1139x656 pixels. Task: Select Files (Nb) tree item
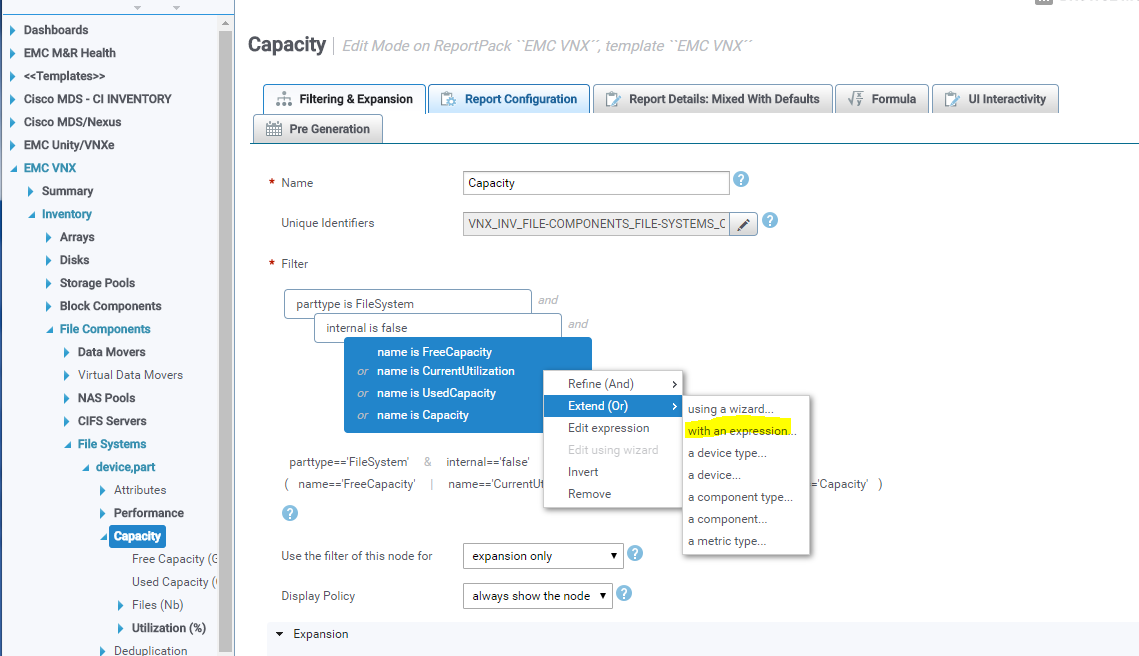[x=157, y=605]
